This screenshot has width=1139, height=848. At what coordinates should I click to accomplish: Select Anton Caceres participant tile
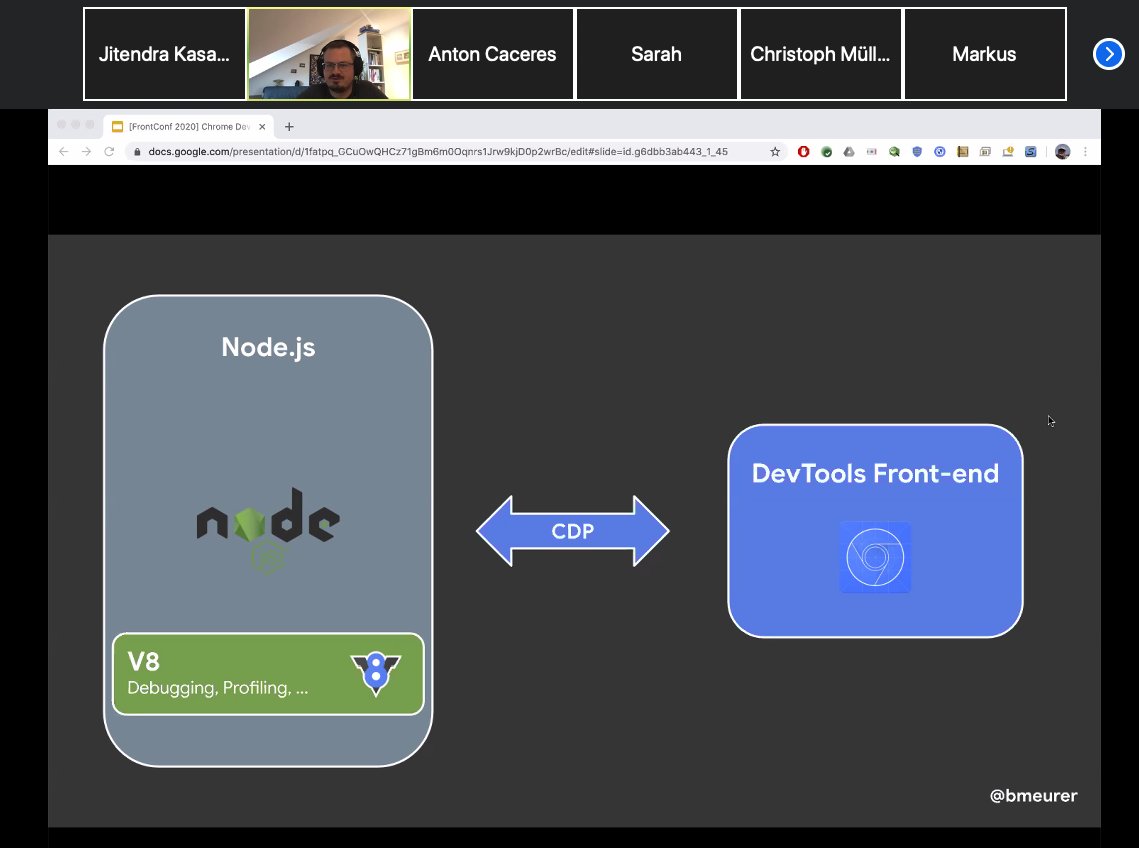click(x=493, y=54)
